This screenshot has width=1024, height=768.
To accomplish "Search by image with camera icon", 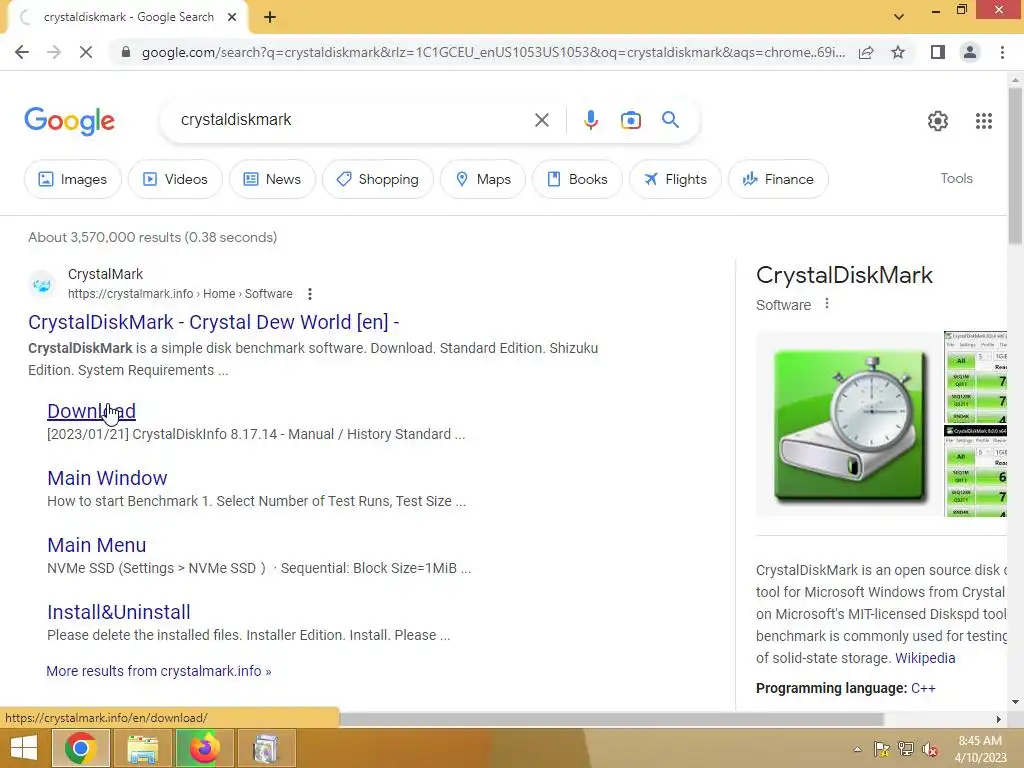I will (630, 120).
